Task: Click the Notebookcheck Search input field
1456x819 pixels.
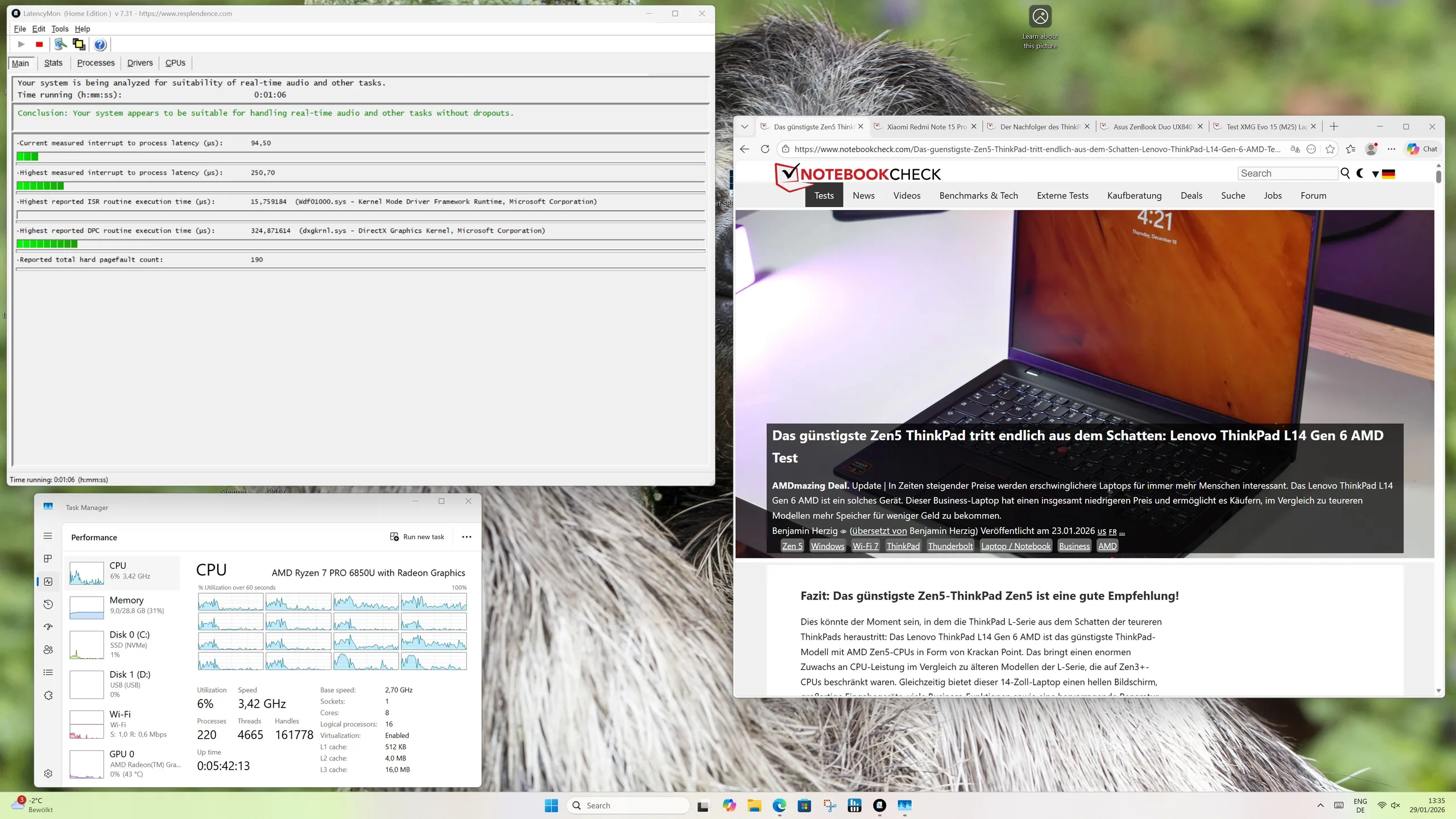Action: coord(1287,173)
